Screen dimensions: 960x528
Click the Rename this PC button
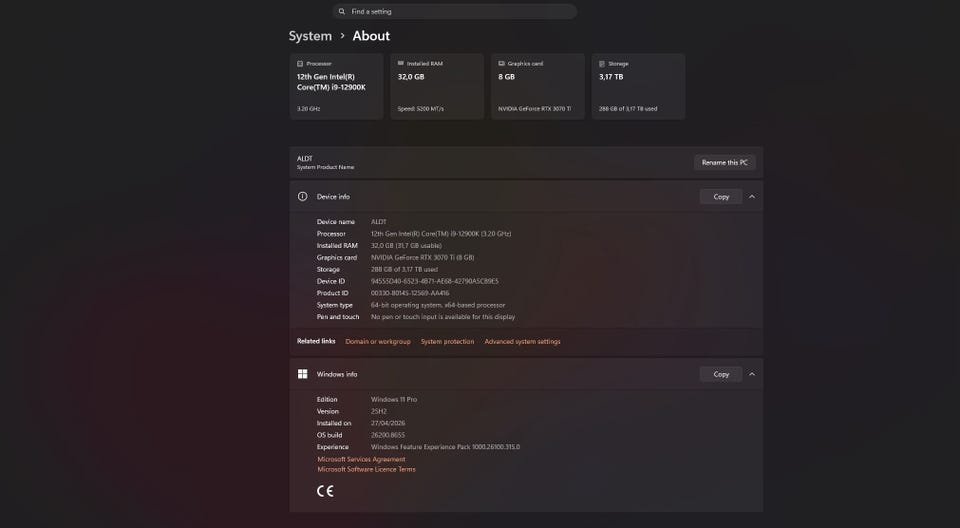click(x=725, y=162)
